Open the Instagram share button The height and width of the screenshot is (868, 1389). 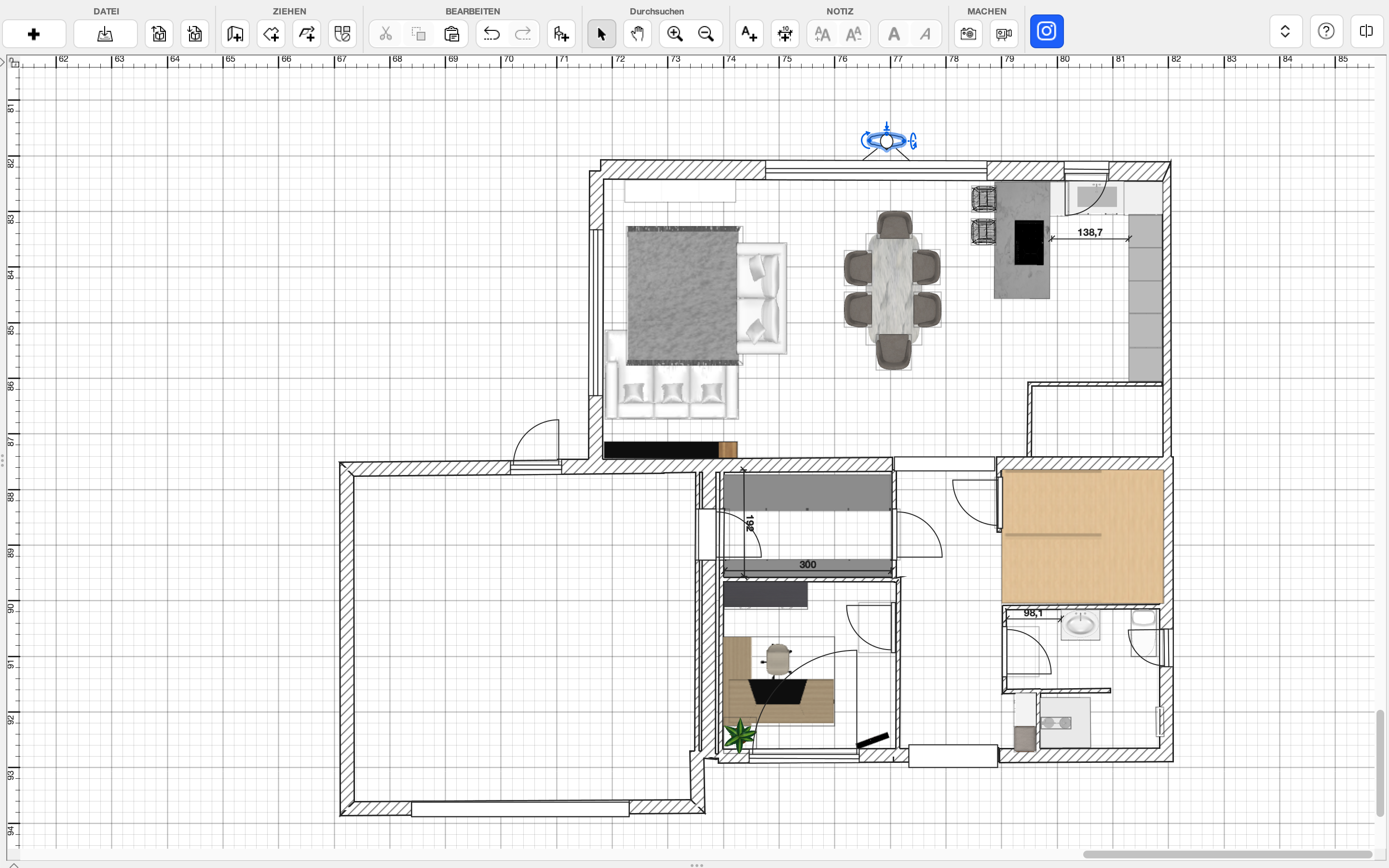pyautogui.click(x=1047, y=31)
